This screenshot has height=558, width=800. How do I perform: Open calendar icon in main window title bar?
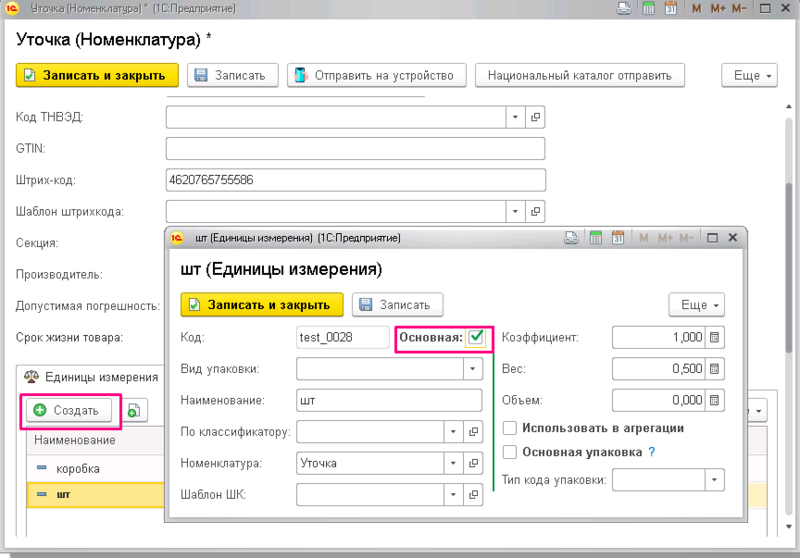click(672, 10)
